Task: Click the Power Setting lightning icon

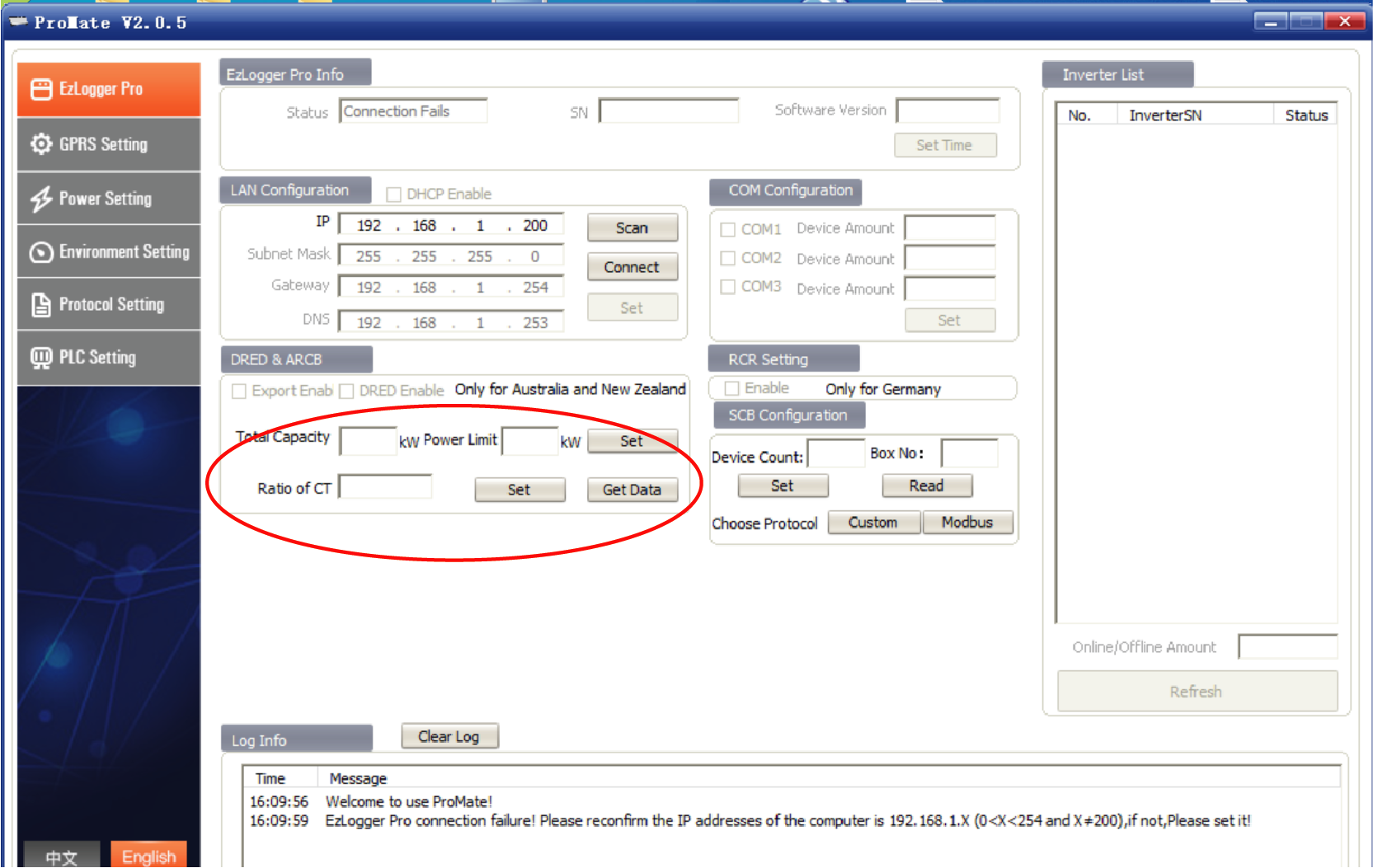Action: tap(41, 199)
